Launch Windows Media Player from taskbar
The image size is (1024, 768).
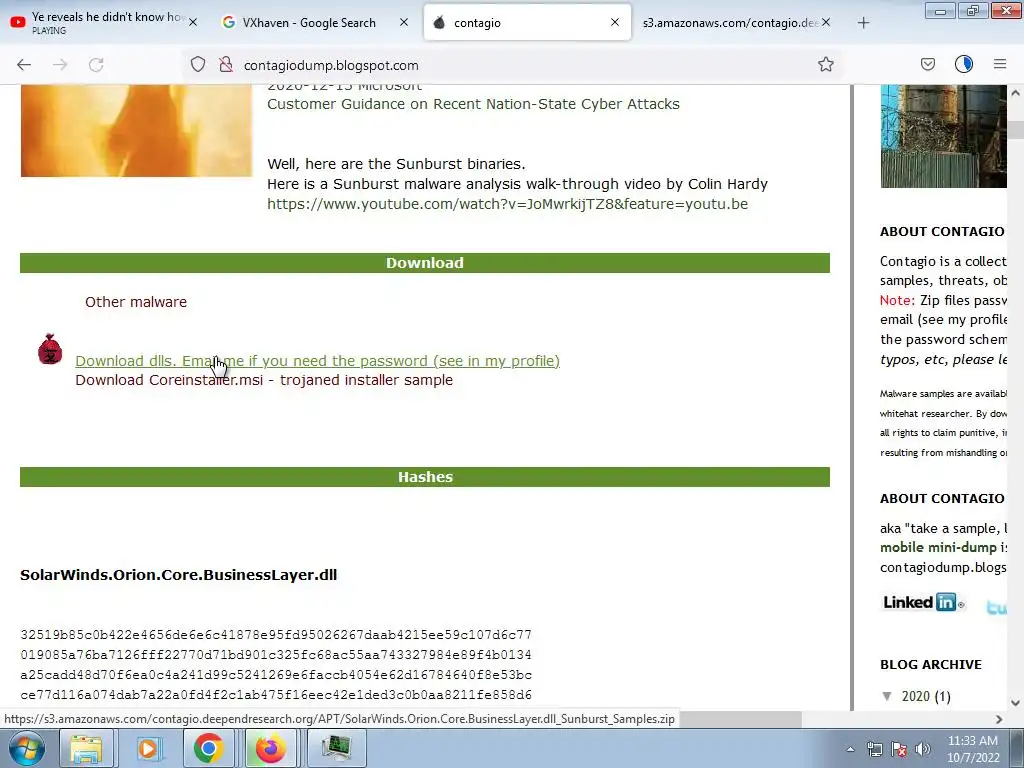[x=148, y=748]
